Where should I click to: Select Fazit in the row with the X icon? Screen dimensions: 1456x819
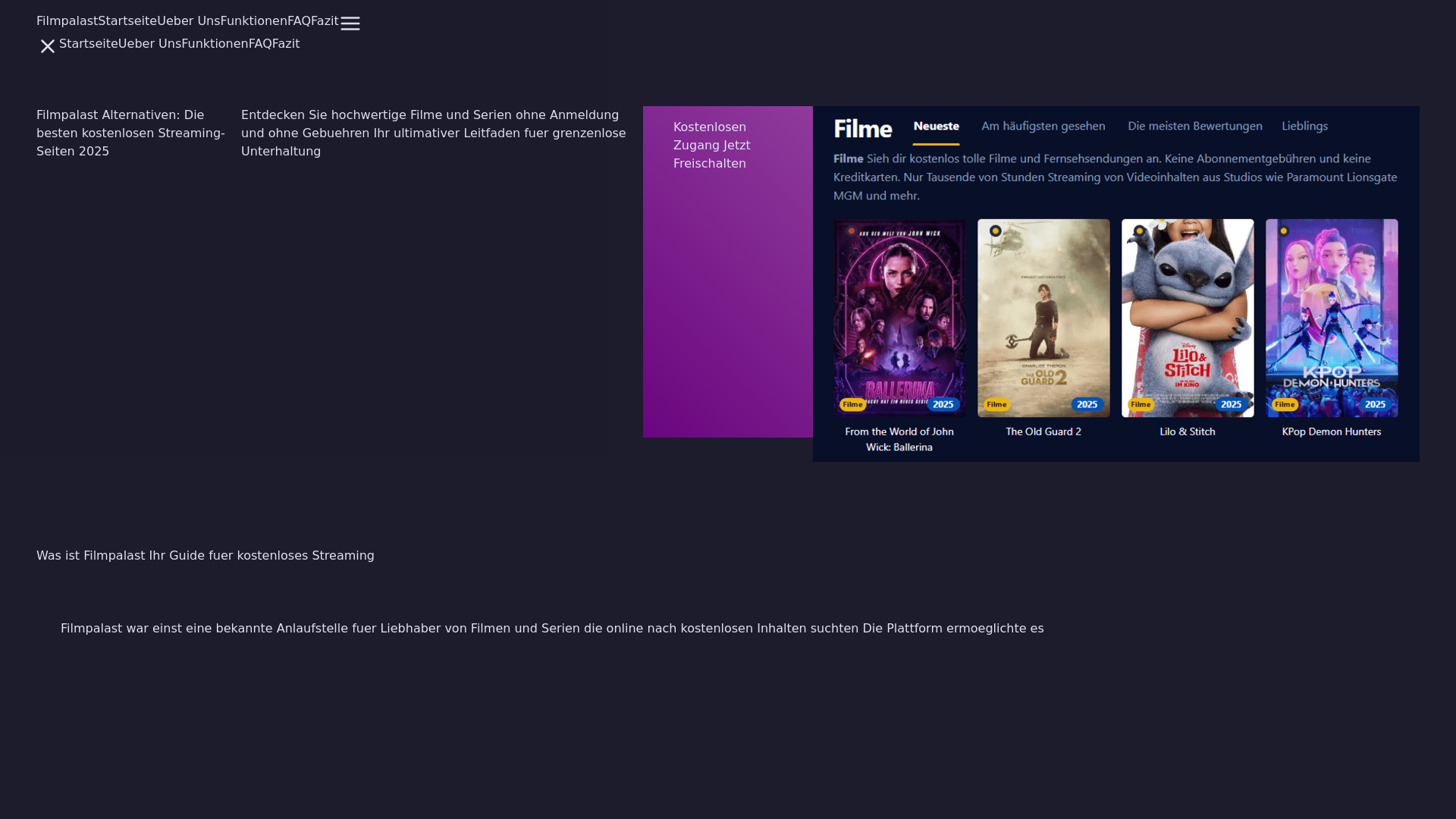(286, 44)
